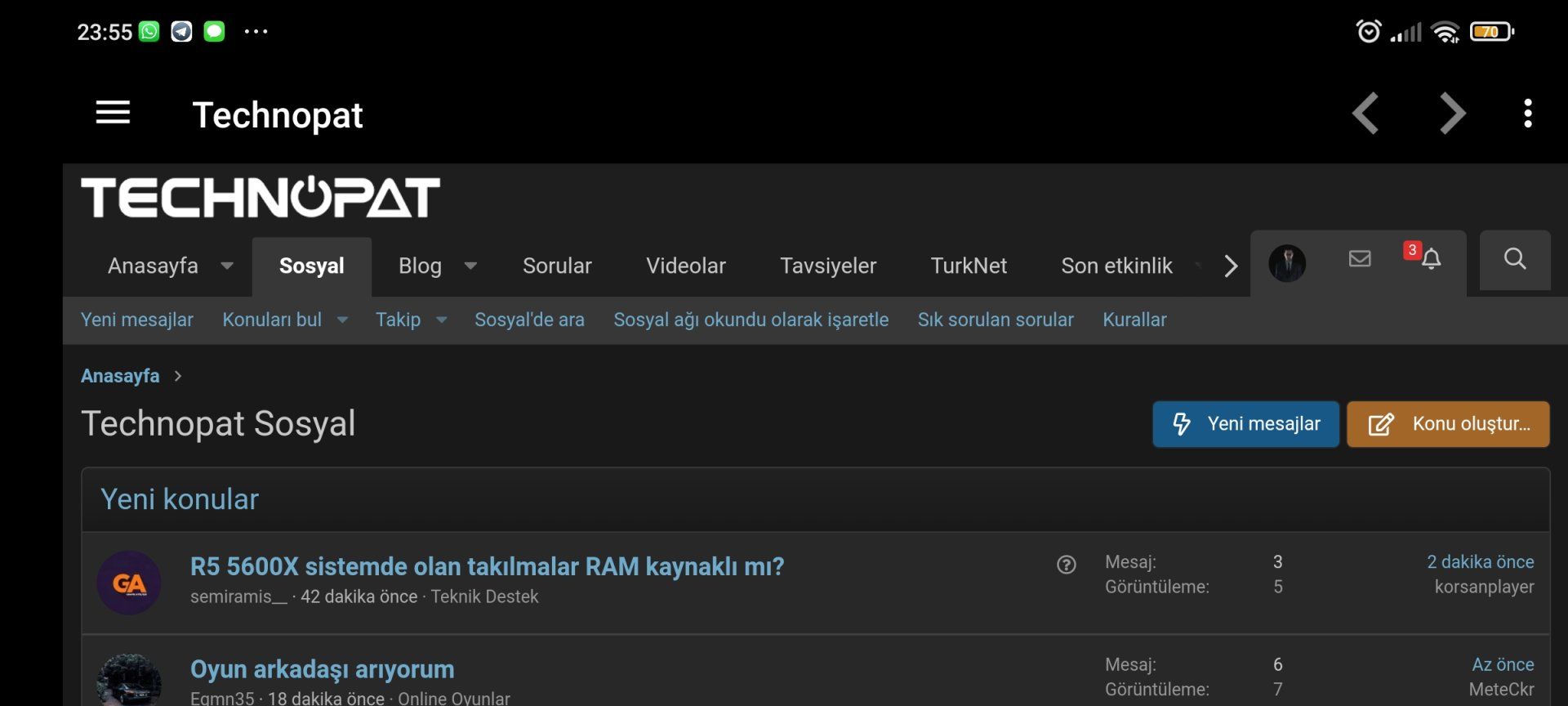Click the search magnifier icon
Screen dimensions: 1568x706
pos(1515,259)
